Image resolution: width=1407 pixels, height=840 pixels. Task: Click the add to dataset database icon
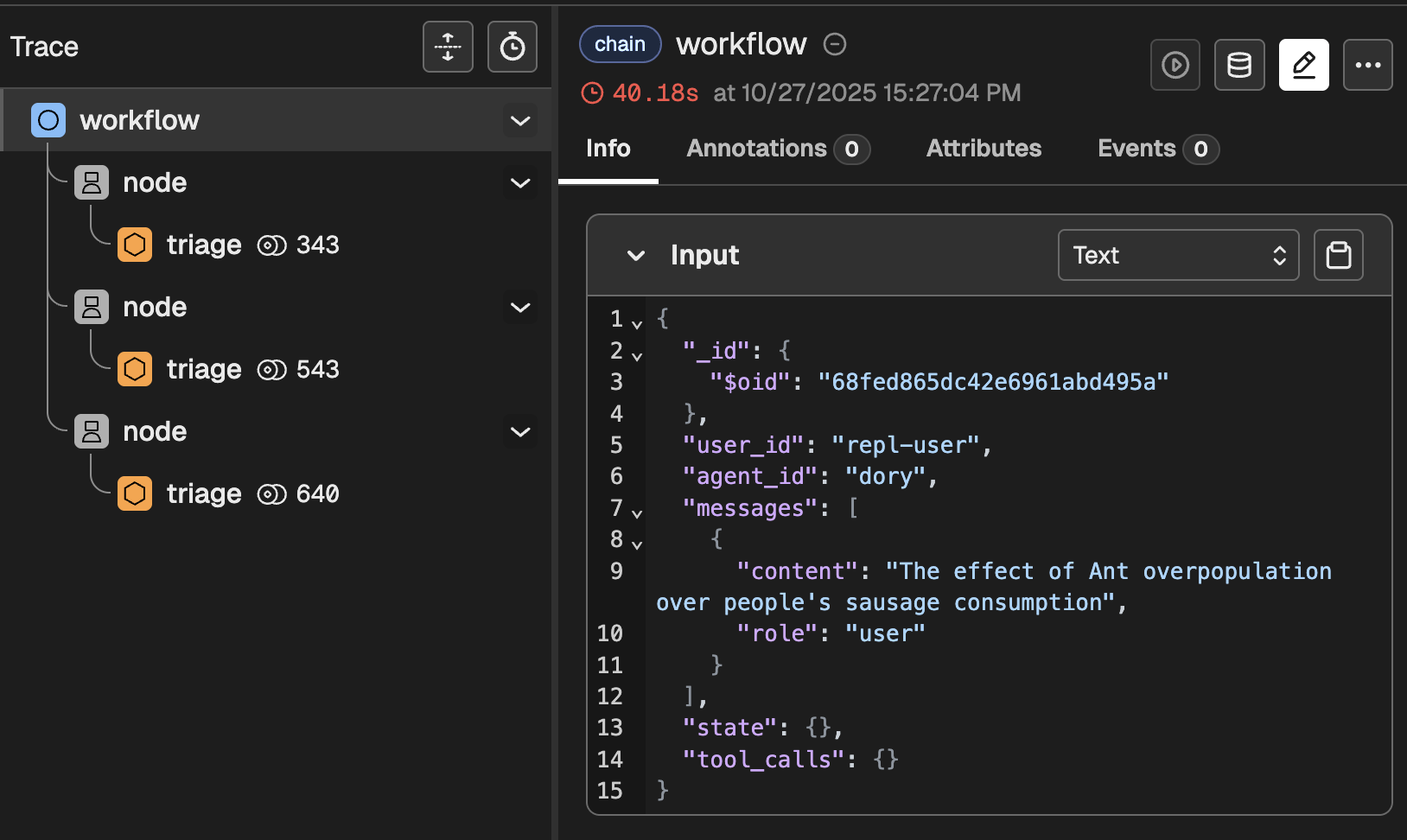click(1239, 65)
